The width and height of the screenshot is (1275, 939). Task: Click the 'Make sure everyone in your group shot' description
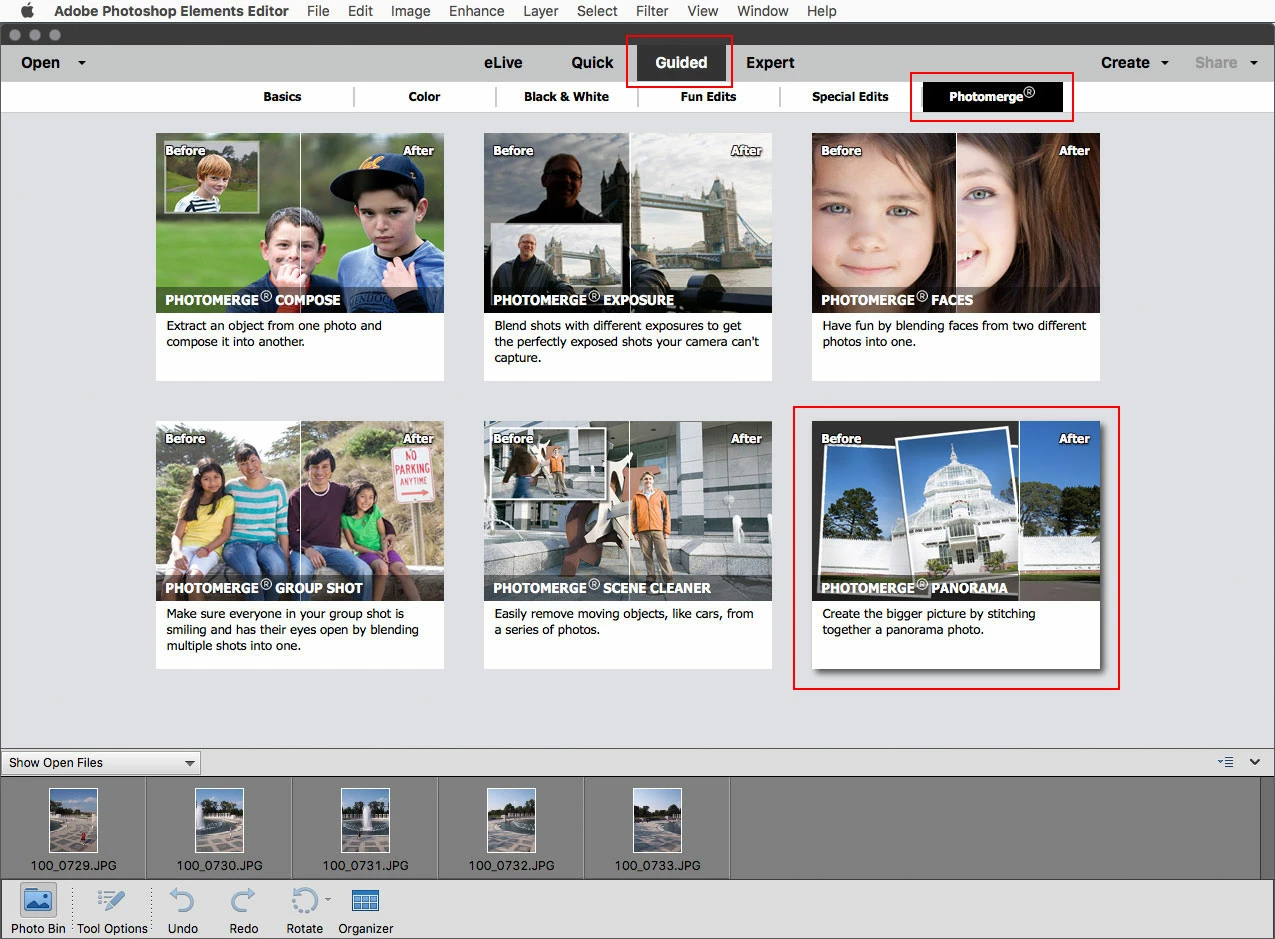pyautogui.click(x=292, y=630)
